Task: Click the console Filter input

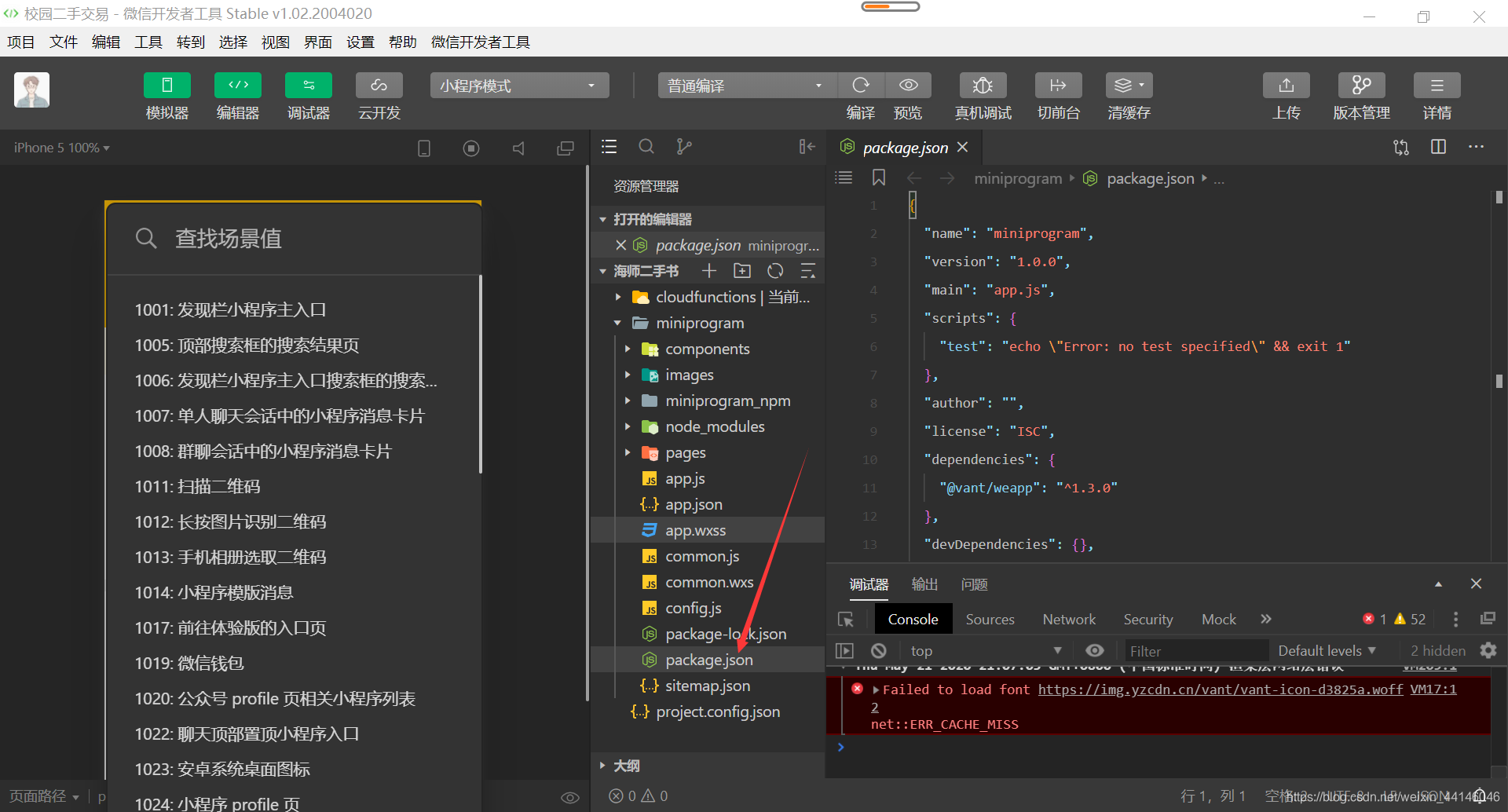Action: tap(1196, 650)
